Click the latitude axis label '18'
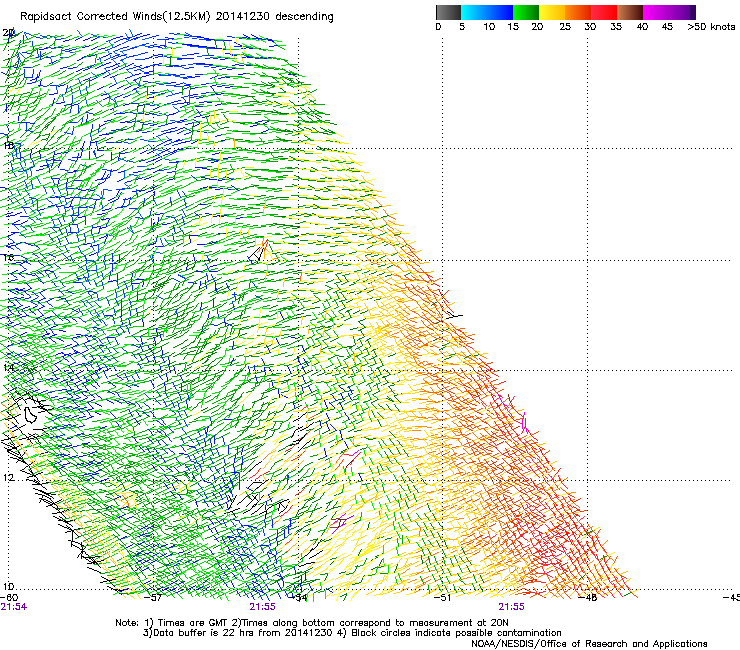This screenshot has height=650, width=740. (8, 145)
